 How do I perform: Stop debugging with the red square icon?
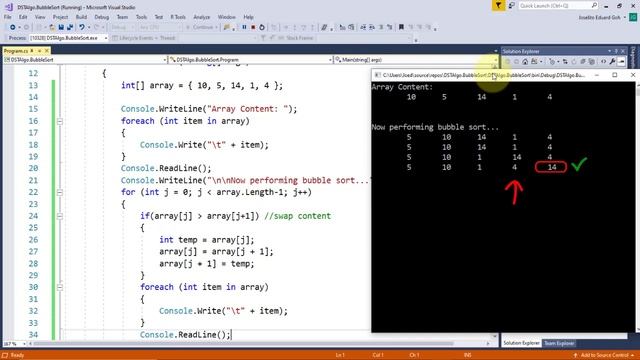(x=253, y=27)
